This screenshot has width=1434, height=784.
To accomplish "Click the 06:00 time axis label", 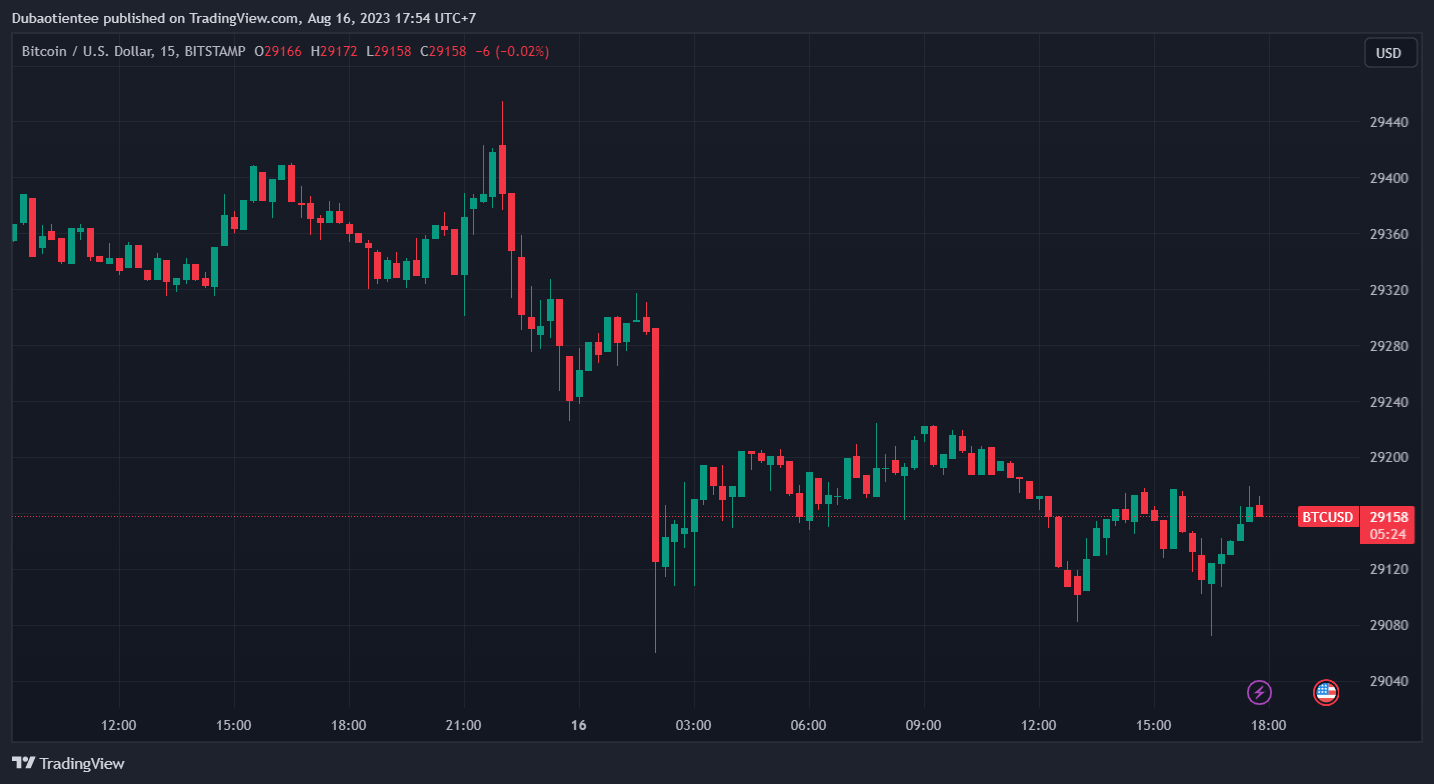I will click(x=808, y=725).
